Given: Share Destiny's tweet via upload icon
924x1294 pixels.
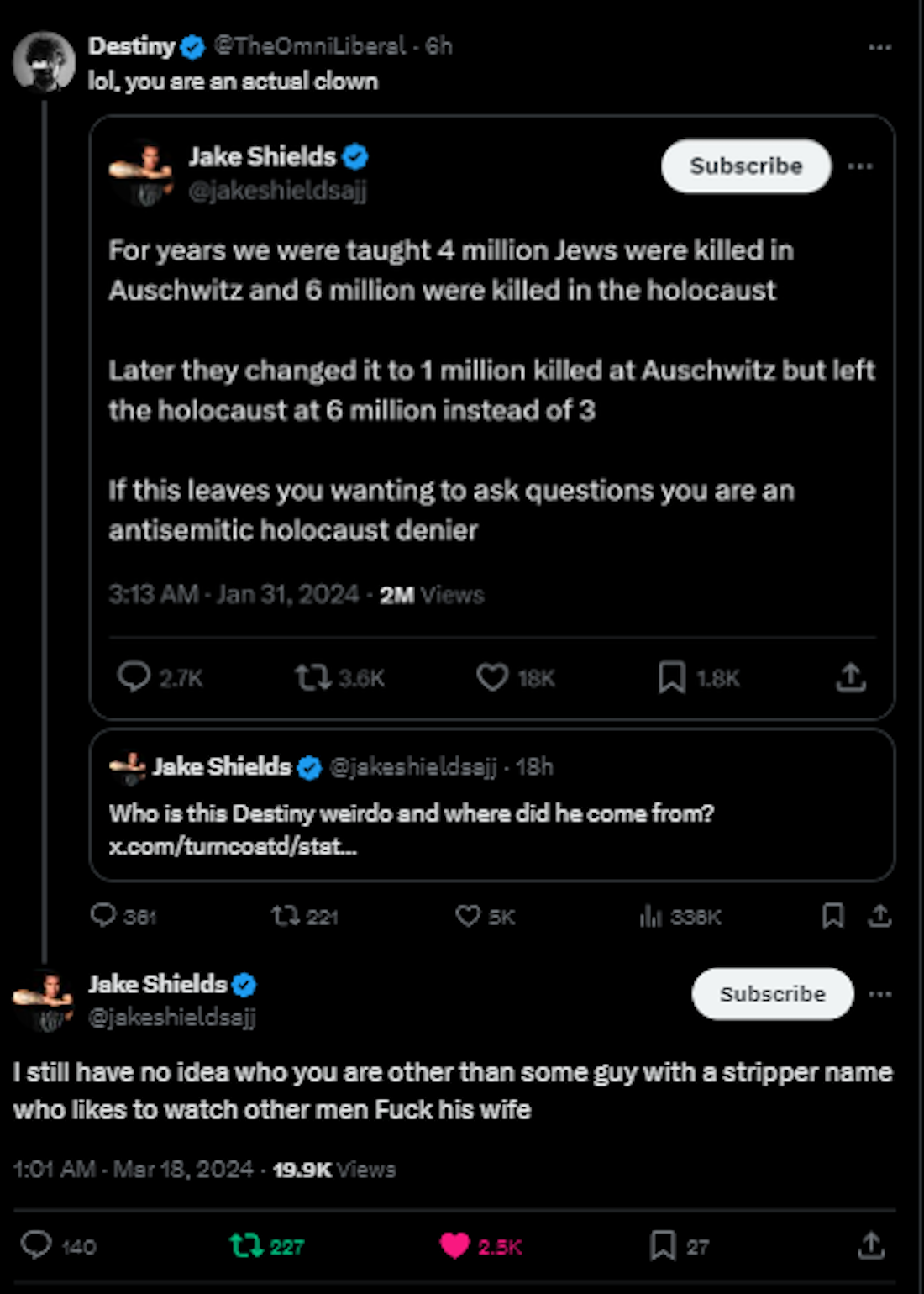Looking at the screenshot, I should 879,915.
